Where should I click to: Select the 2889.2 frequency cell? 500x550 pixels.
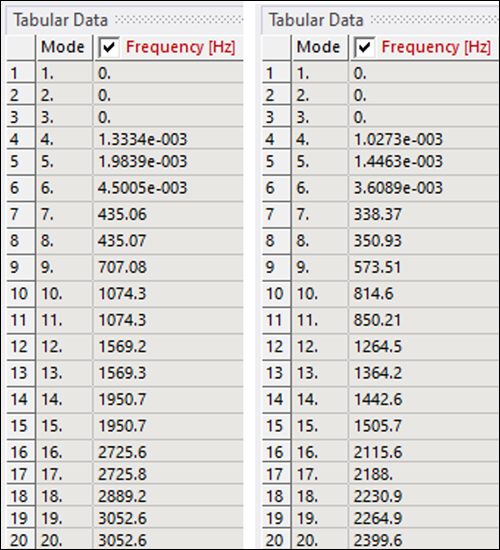tap(168, 496)
